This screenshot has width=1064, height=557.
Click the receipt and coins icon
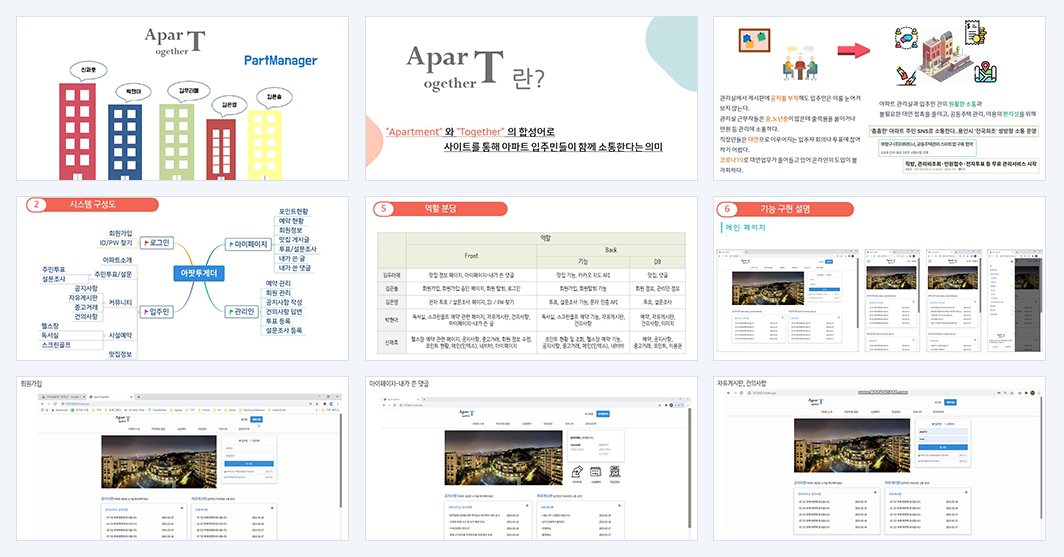(975, 33)
